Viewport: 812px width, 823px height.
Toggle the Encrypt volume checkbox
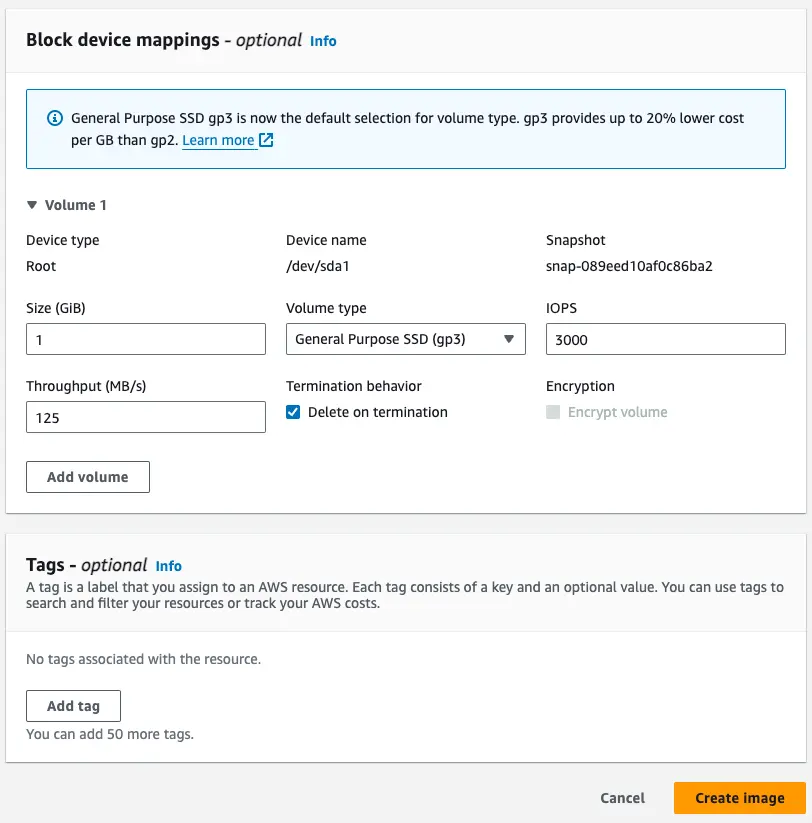(x=553, y=412)
